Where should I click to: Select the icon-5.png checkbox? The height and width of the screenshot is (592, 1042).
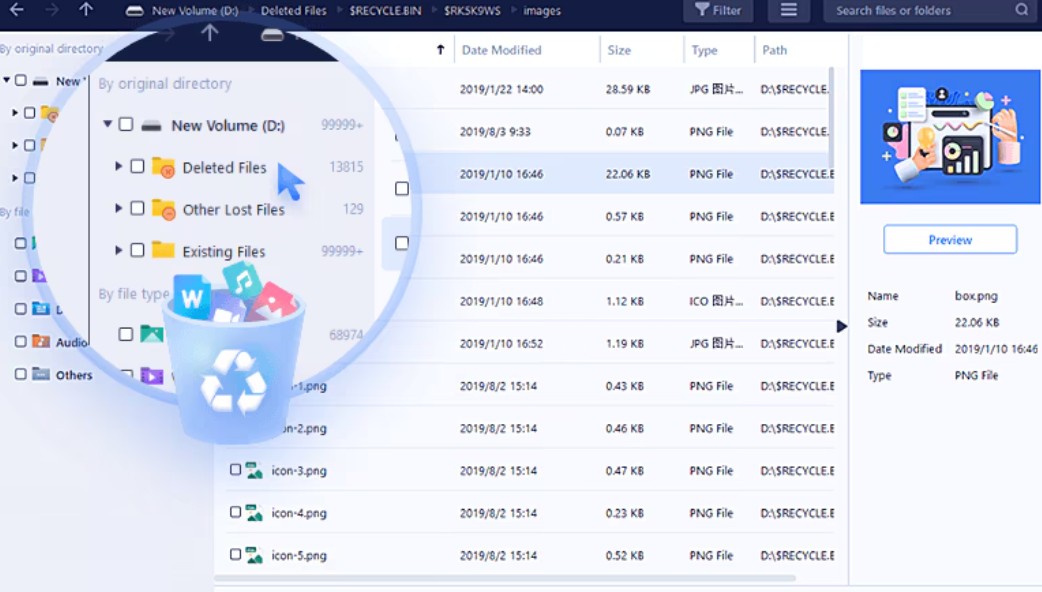(235, 554)
